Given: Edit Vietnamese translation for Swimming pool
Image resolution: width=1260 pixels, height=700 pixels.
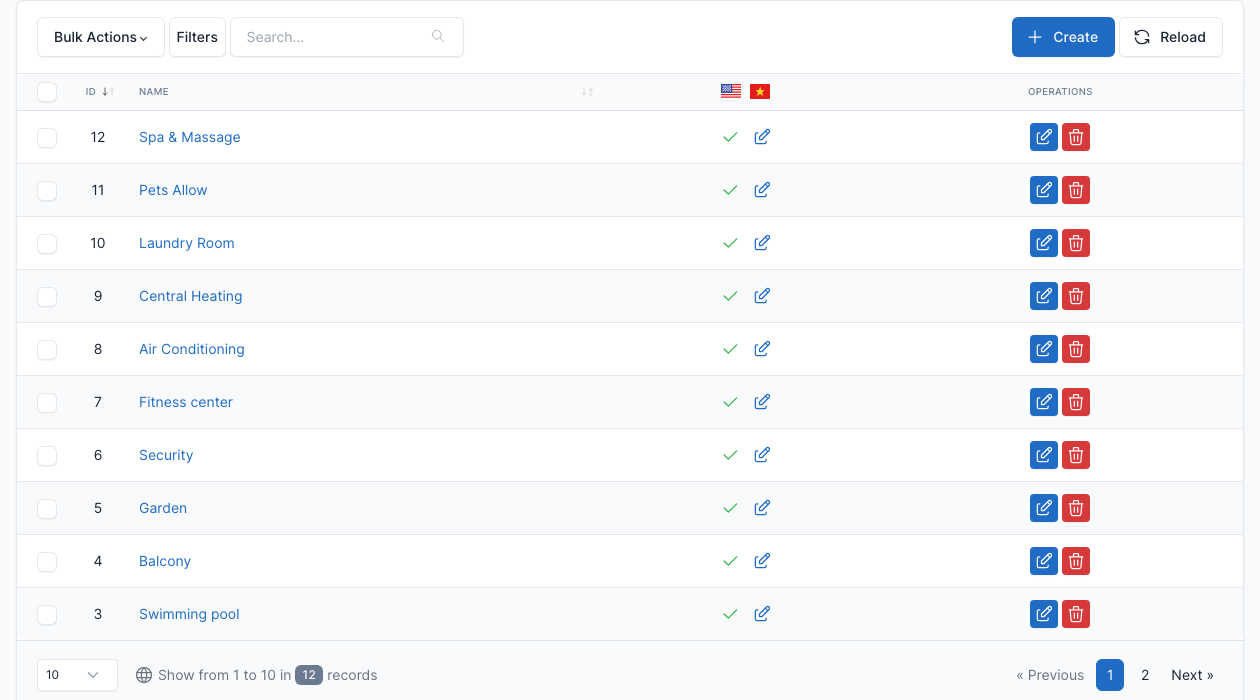Looking at the screenshot, I should click(x=762, y=614).
